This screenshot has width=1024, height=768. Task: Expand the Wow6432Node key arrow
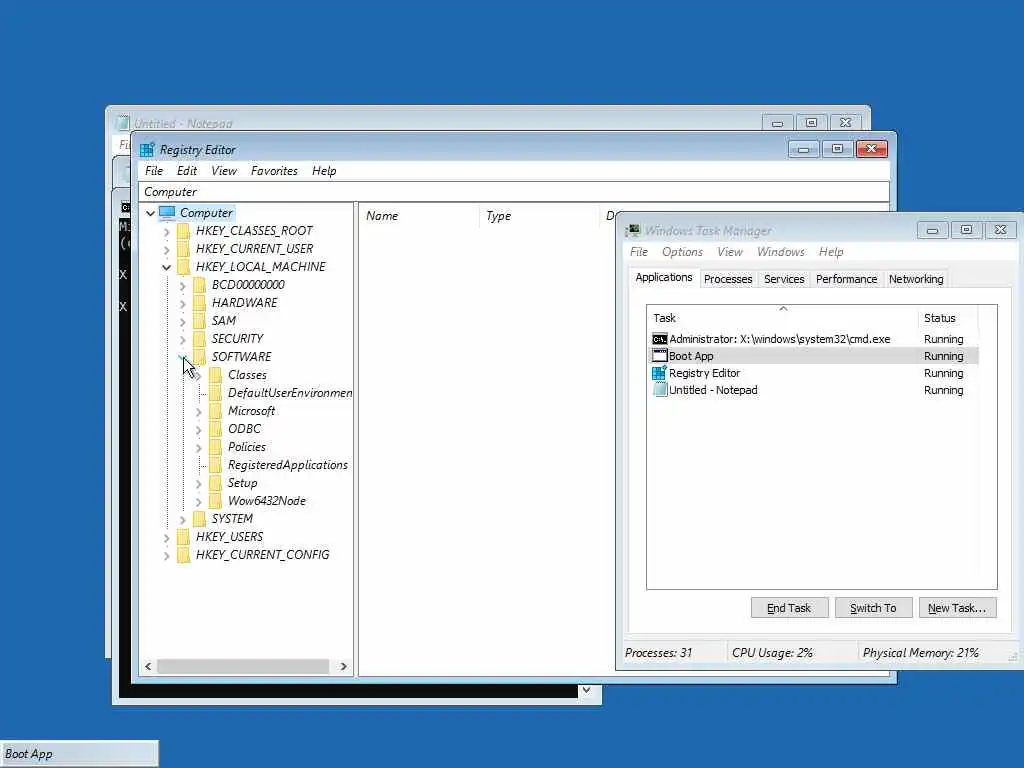tap(199, 502)
